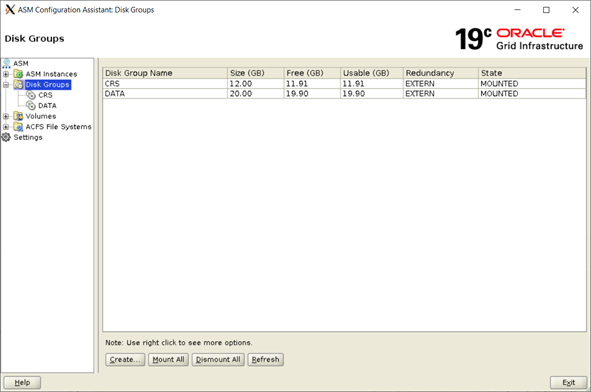Select ASM root label in tree

coord(21,63)
